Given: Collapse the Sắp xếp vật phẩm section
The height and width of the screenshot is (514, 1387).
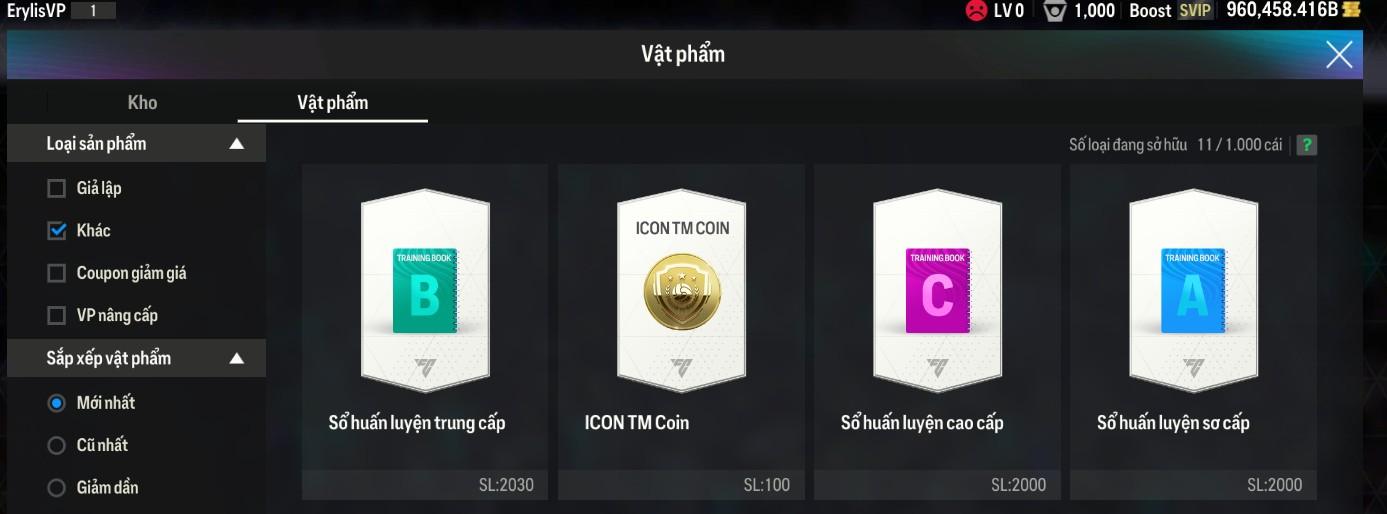Looking at the screenshot, I should tap(237, 358).
